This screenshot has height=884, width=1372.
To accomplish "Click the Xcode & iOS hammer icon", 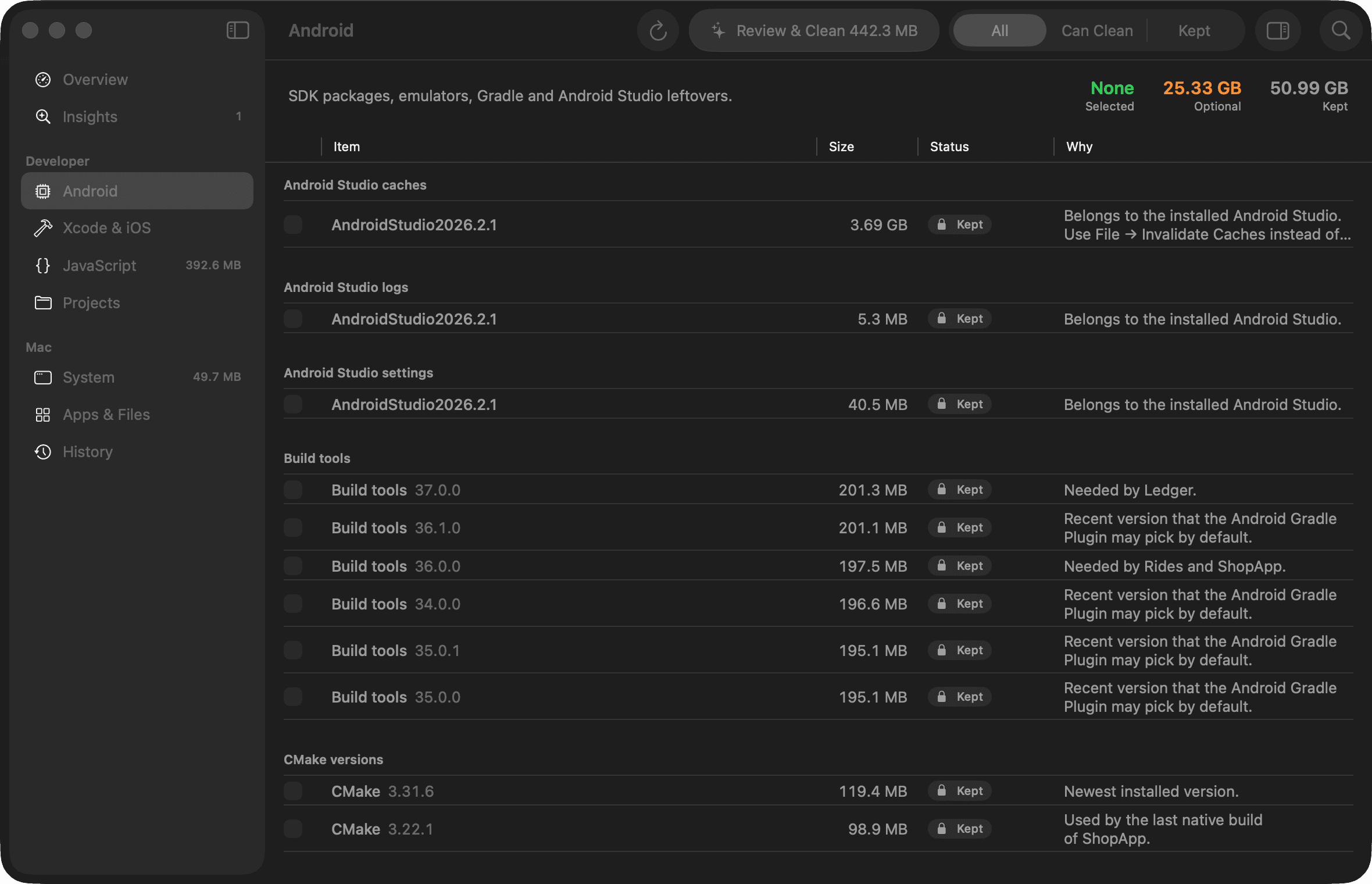I will 43,228.
